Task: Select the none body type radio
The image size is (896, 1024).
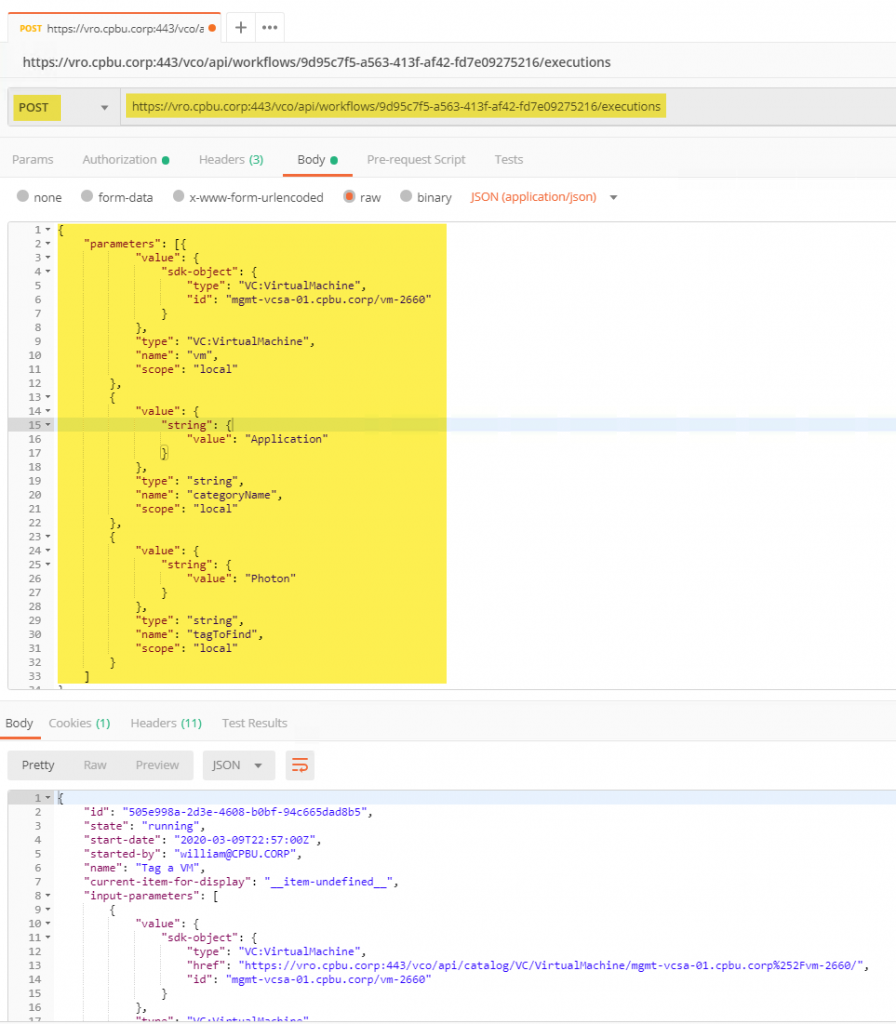Action: click(x=23, y=197)
